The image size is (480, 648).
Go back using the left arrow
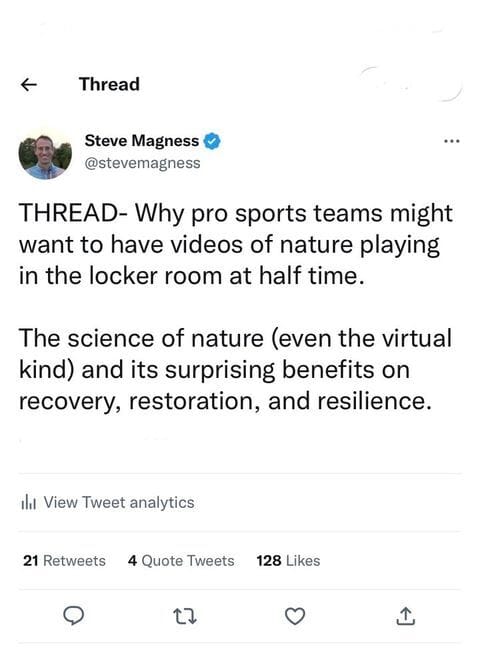click(x=29, y=85)
